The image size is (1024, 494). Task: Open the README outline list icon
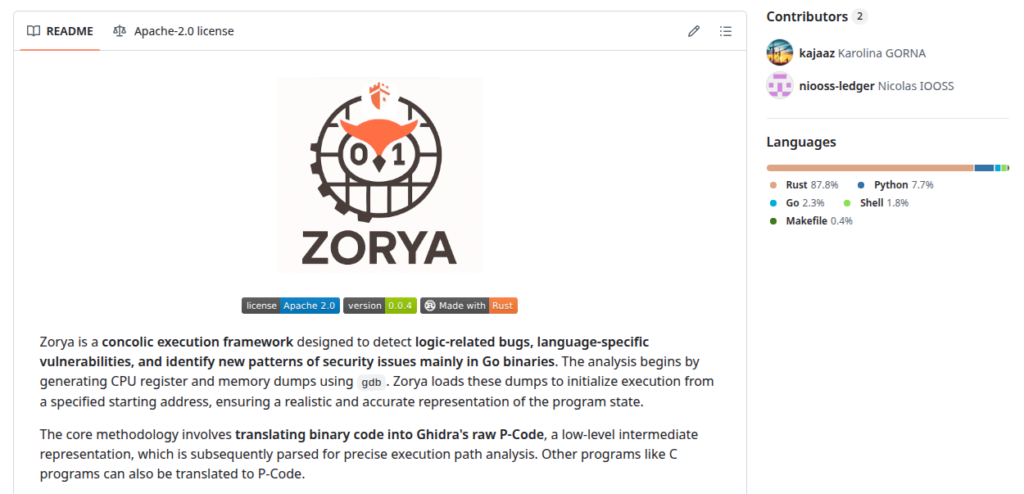click(725, 31)
